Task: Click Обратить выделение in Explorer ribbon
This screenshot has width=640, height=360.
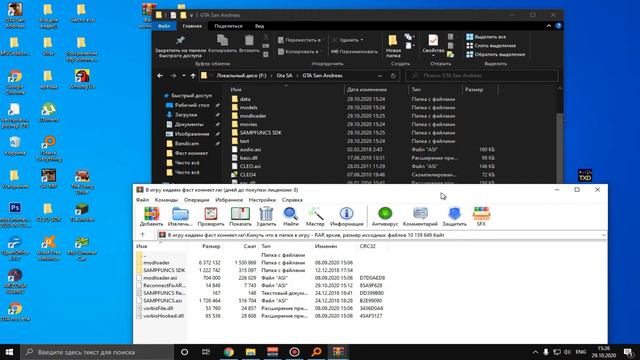Action: click(496, 54)
